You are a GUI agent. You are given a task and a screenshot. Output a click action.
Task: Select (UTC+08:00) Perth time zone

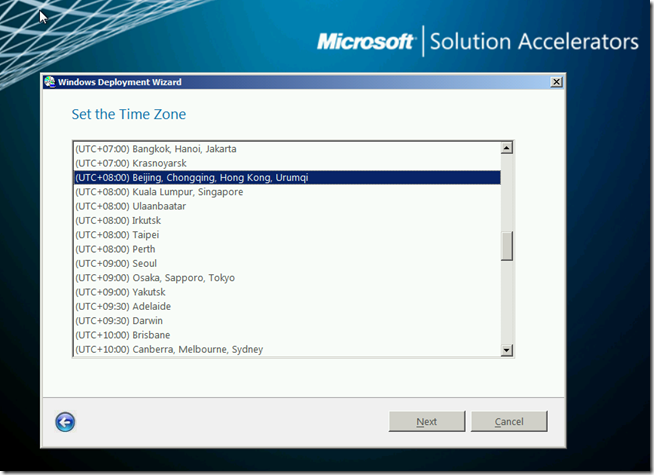click(287, 249)
